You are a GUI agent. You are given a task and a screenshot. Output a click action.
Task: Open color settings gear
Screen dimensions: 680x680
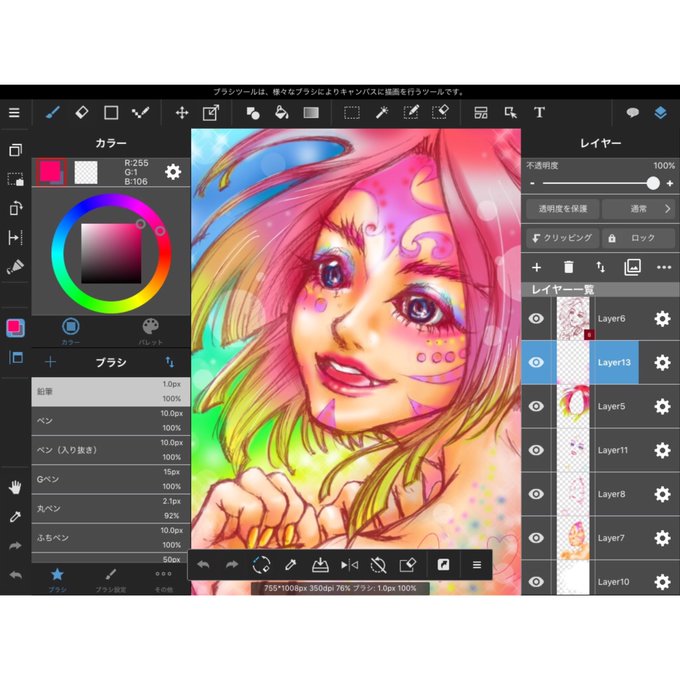coord(173,172)
